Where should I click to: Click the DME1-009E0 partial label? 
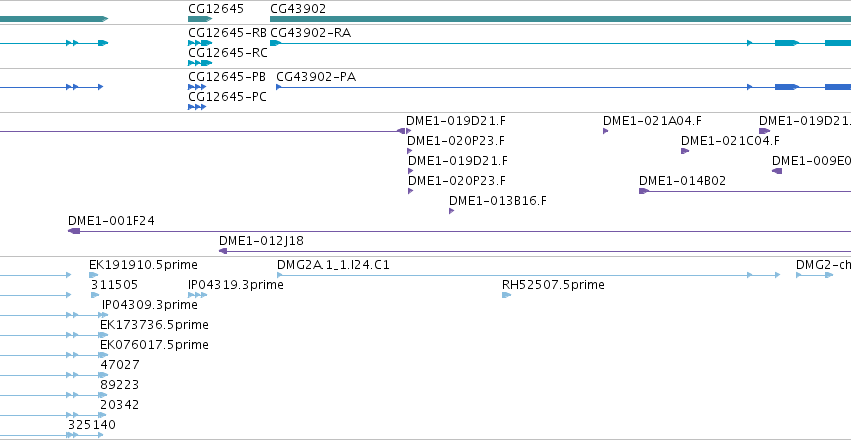click(811, 161)
